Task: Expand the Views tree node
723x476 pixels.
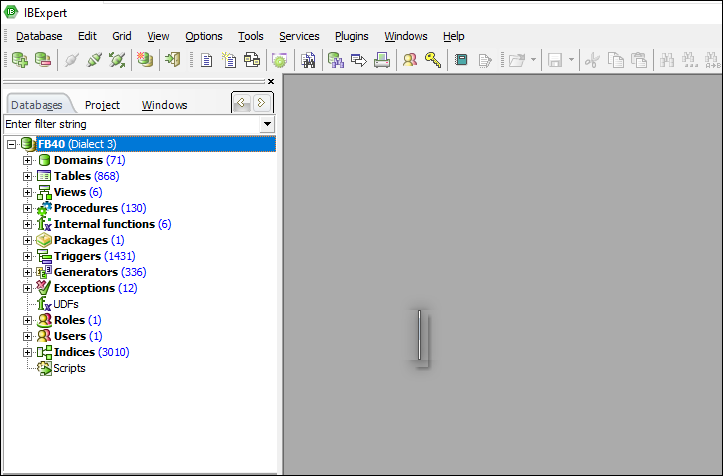Action: coord(27,192)
